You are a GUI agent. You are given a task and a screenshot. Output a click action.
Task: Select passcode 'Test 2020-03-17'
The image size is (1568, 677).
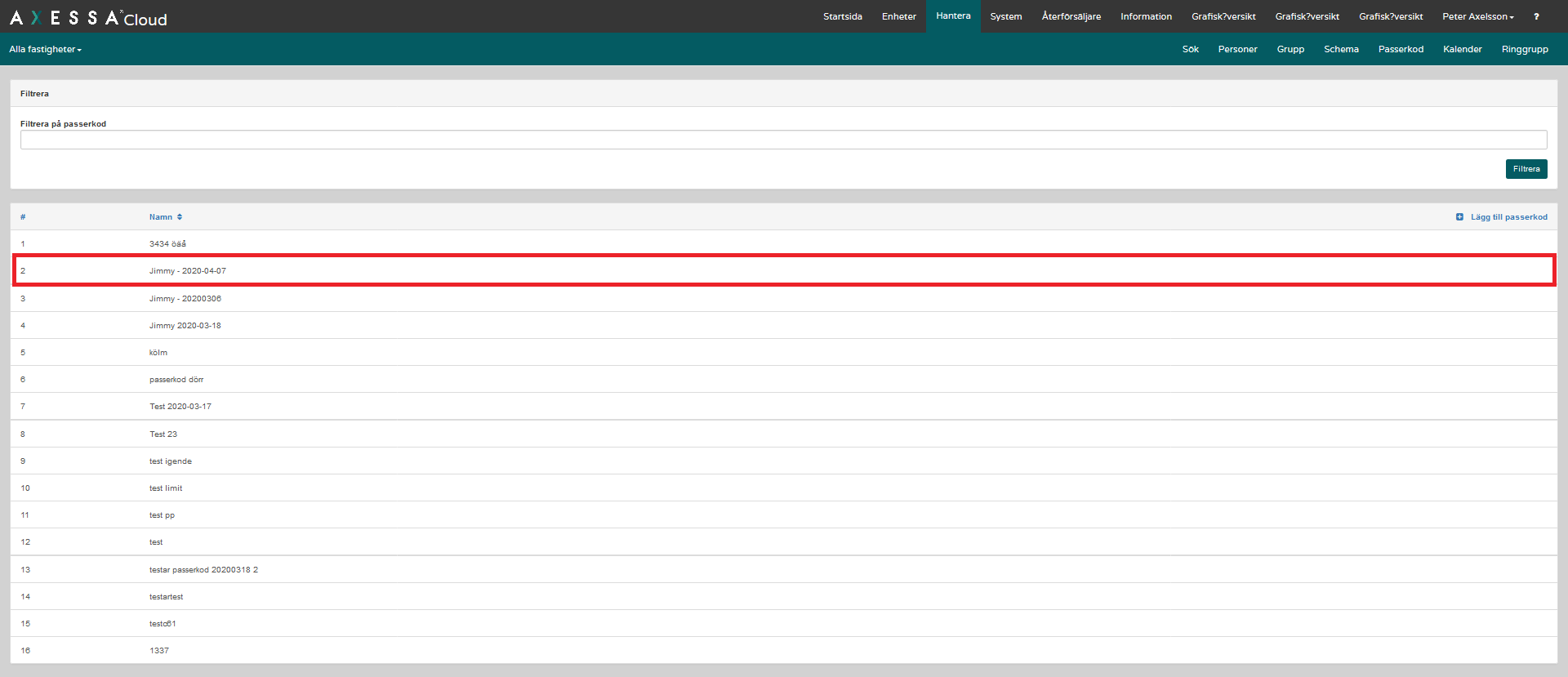tap(783, 406)
